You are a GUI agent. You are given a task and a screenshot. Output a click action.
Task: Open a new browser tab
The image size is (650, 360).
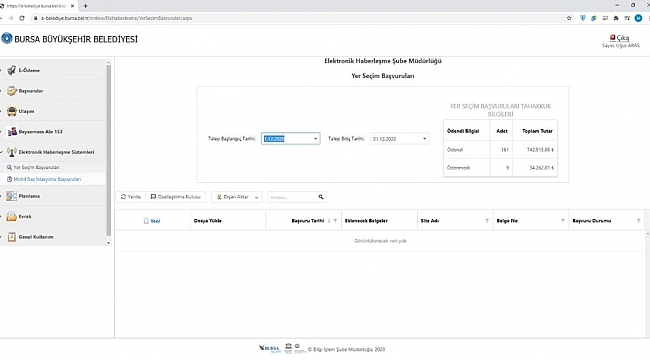coord(85,6)
